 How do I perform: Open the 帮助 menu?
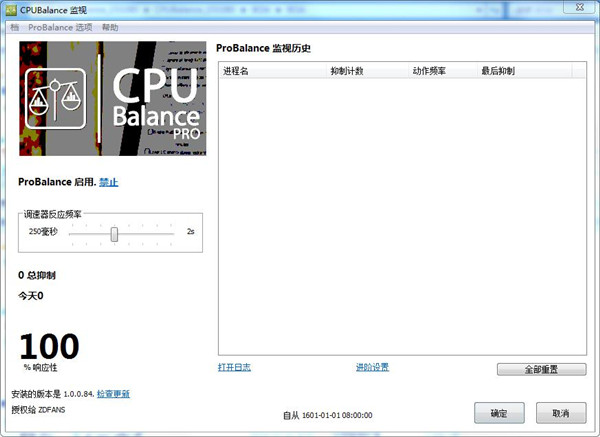pos(110,27)
